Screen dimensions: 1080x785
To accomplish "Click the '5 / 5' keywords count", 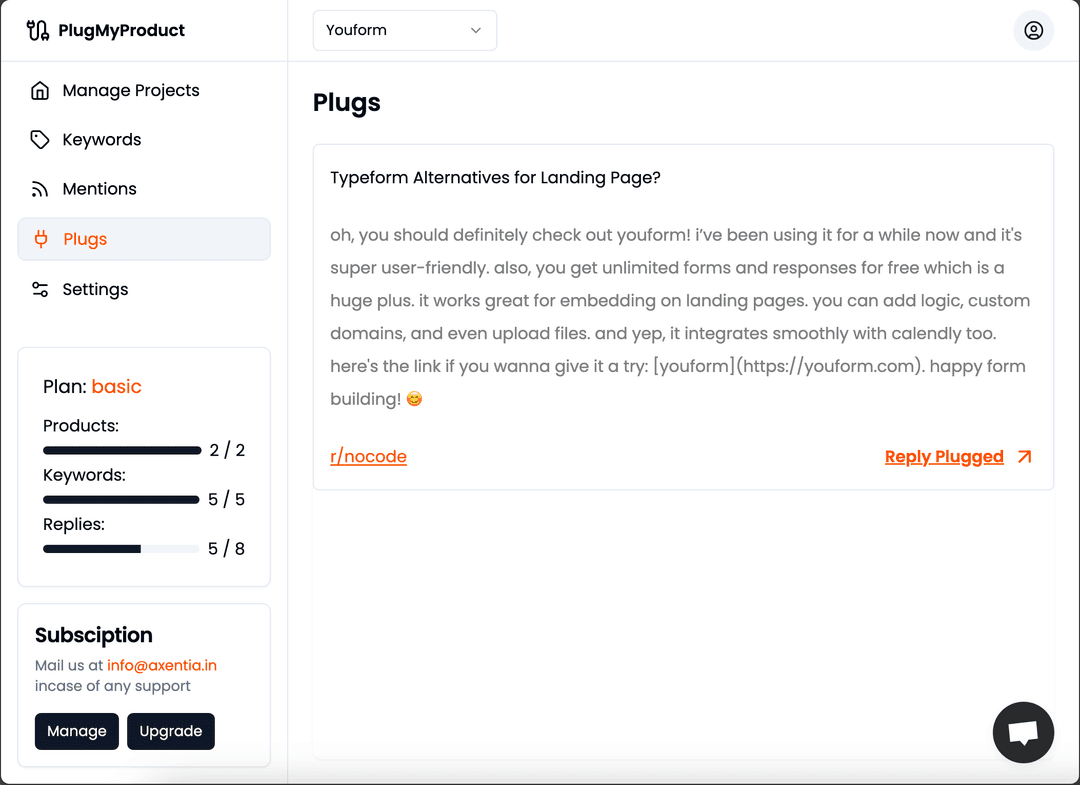I will pyautogui.click(x=227, y=500).
